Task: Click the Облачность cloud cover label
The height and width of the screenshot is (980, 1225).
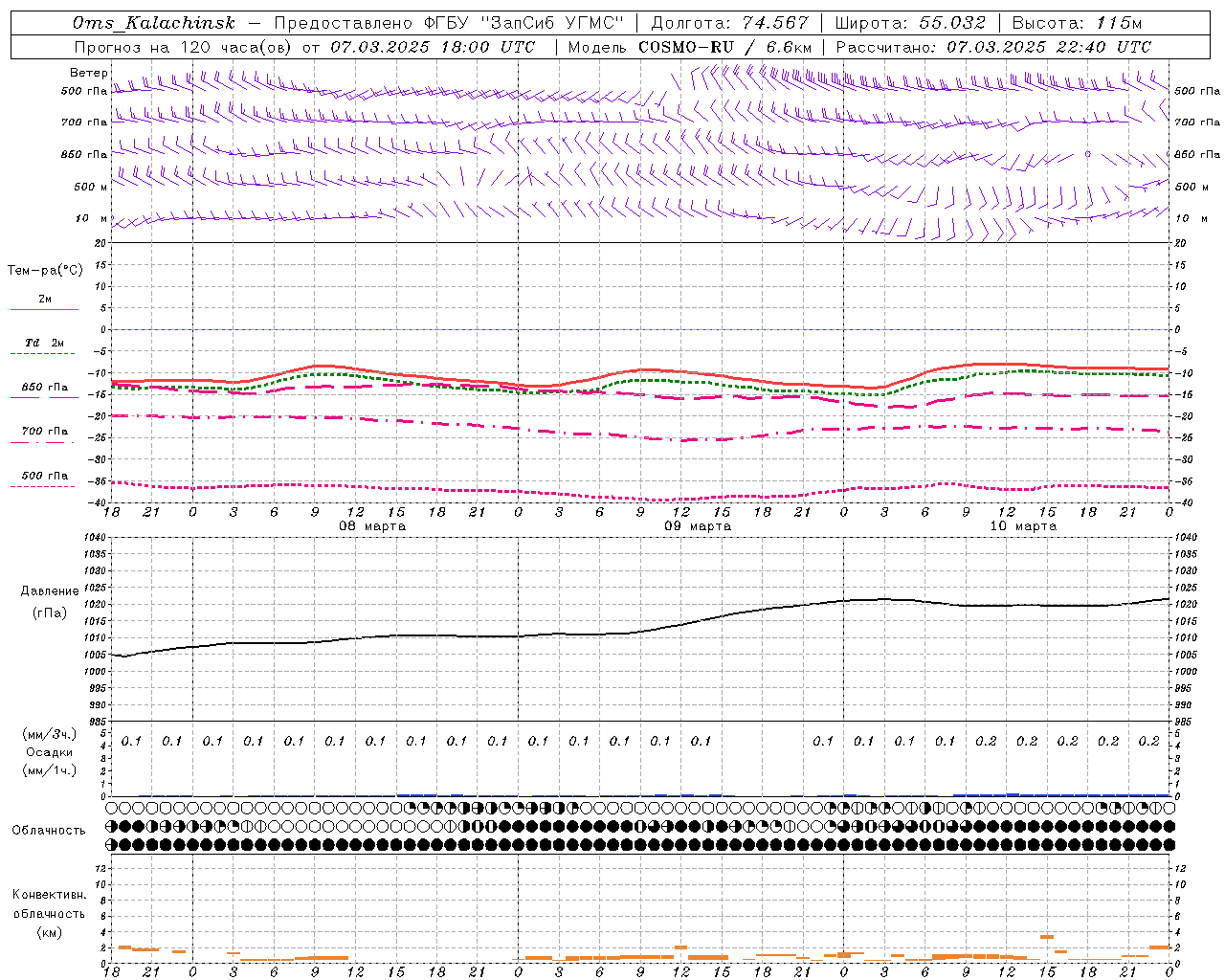Action: 49,831
